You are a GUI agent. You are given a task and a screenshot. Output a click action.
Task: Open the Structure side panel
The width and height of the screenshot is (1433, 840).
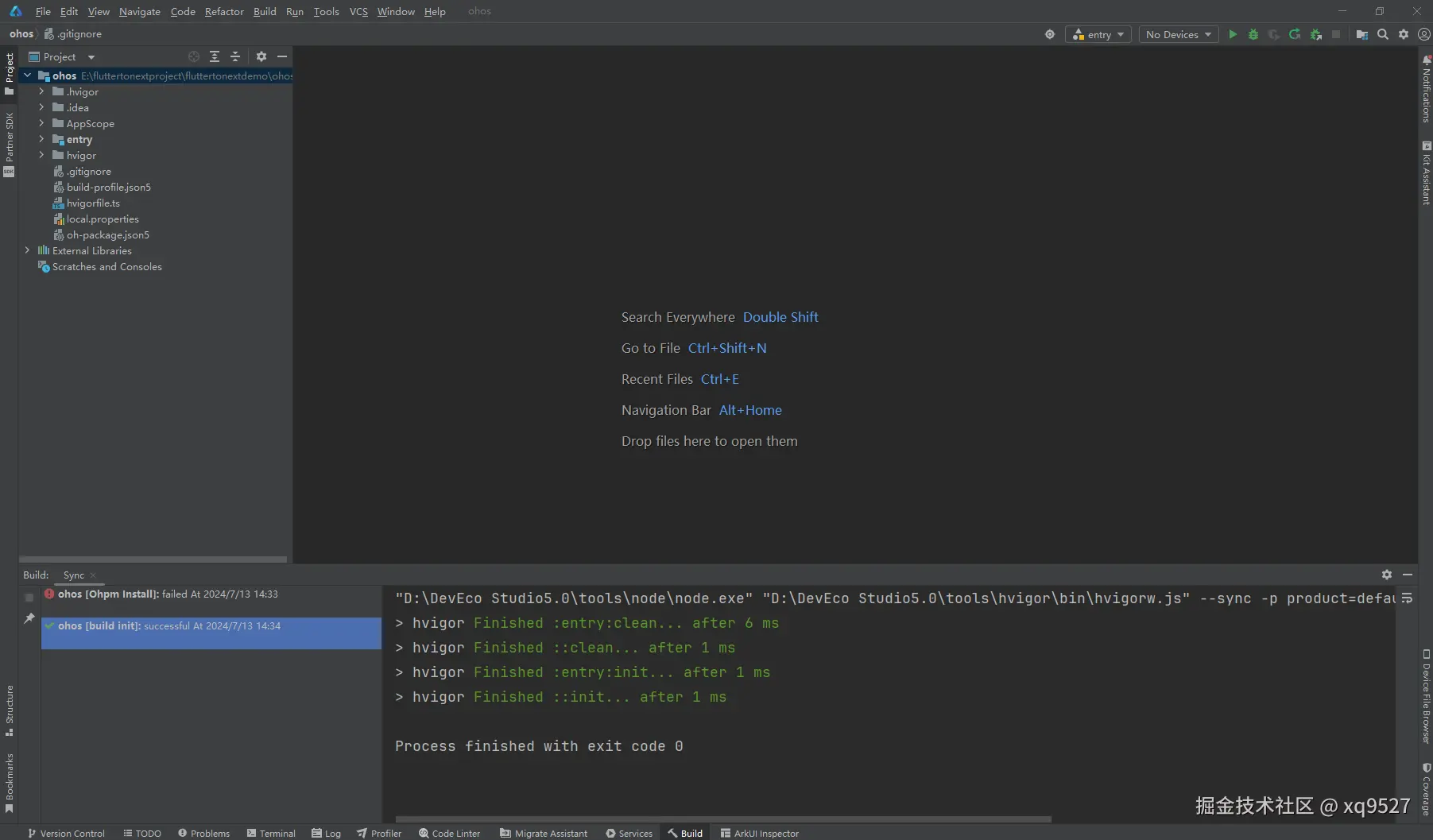click(x=10, y=710)
